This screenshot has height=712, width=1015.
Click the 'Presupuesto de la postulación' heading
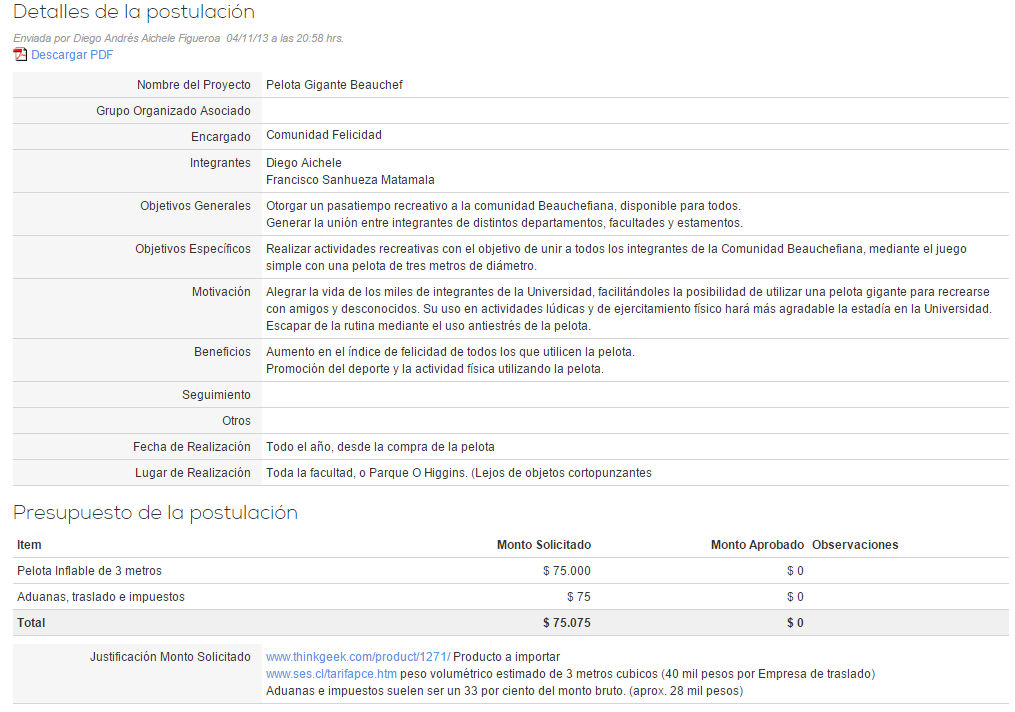[x=155, y=513]
